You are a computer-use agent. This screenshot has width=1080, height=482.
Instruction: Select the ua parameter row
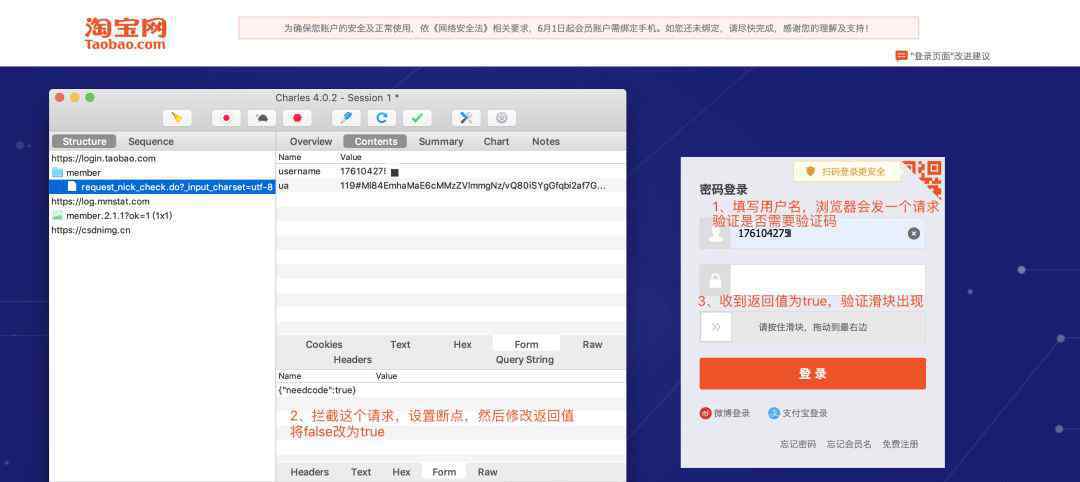(451, 186)
